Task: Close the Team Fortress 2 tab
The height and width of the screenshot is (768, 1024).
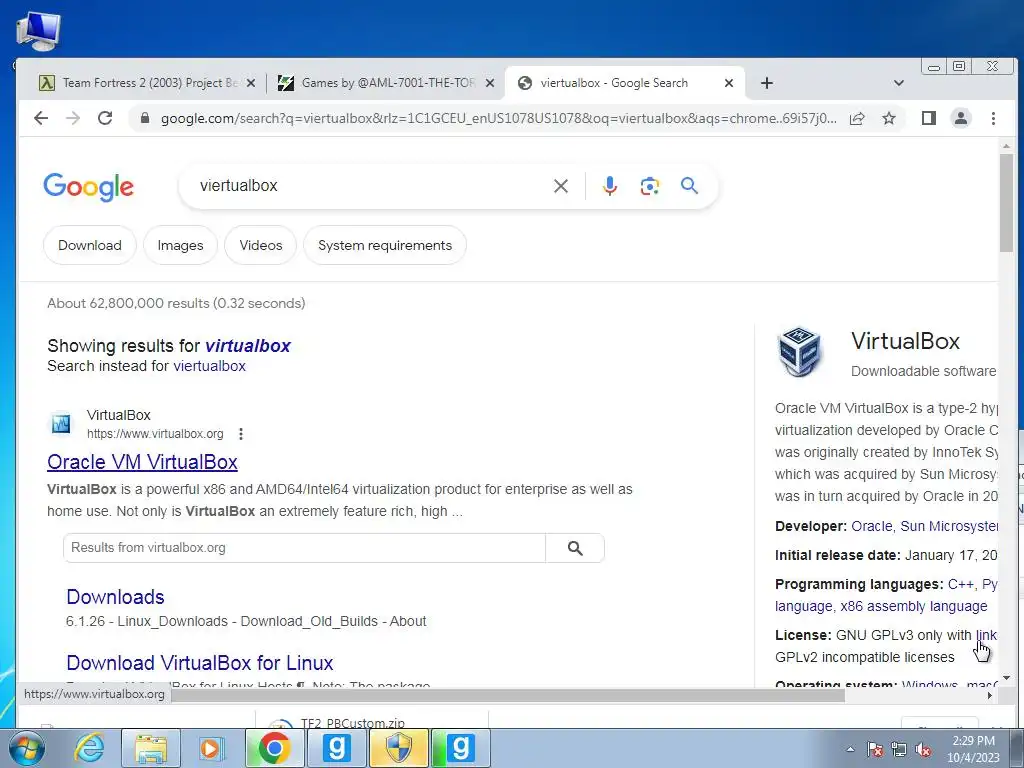Action: (251, 83)
